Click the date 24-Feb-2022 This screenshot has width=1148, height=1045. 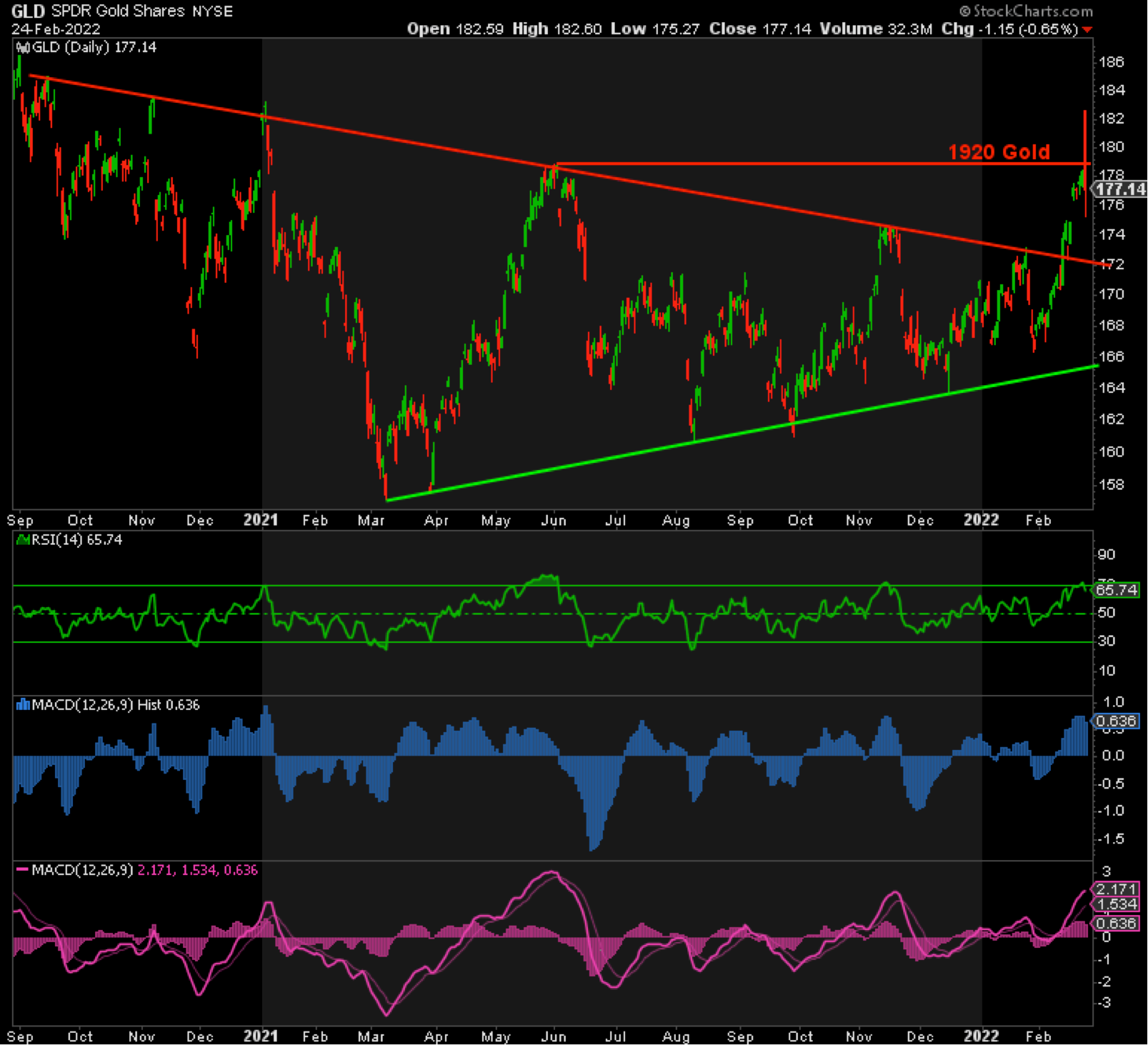tap(56, 29)
